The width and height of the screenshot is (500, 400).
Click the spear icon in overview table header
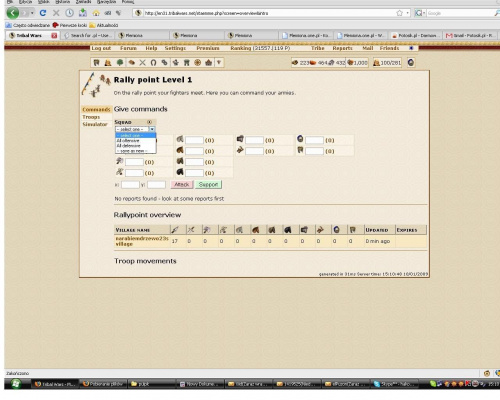(175, 229)
